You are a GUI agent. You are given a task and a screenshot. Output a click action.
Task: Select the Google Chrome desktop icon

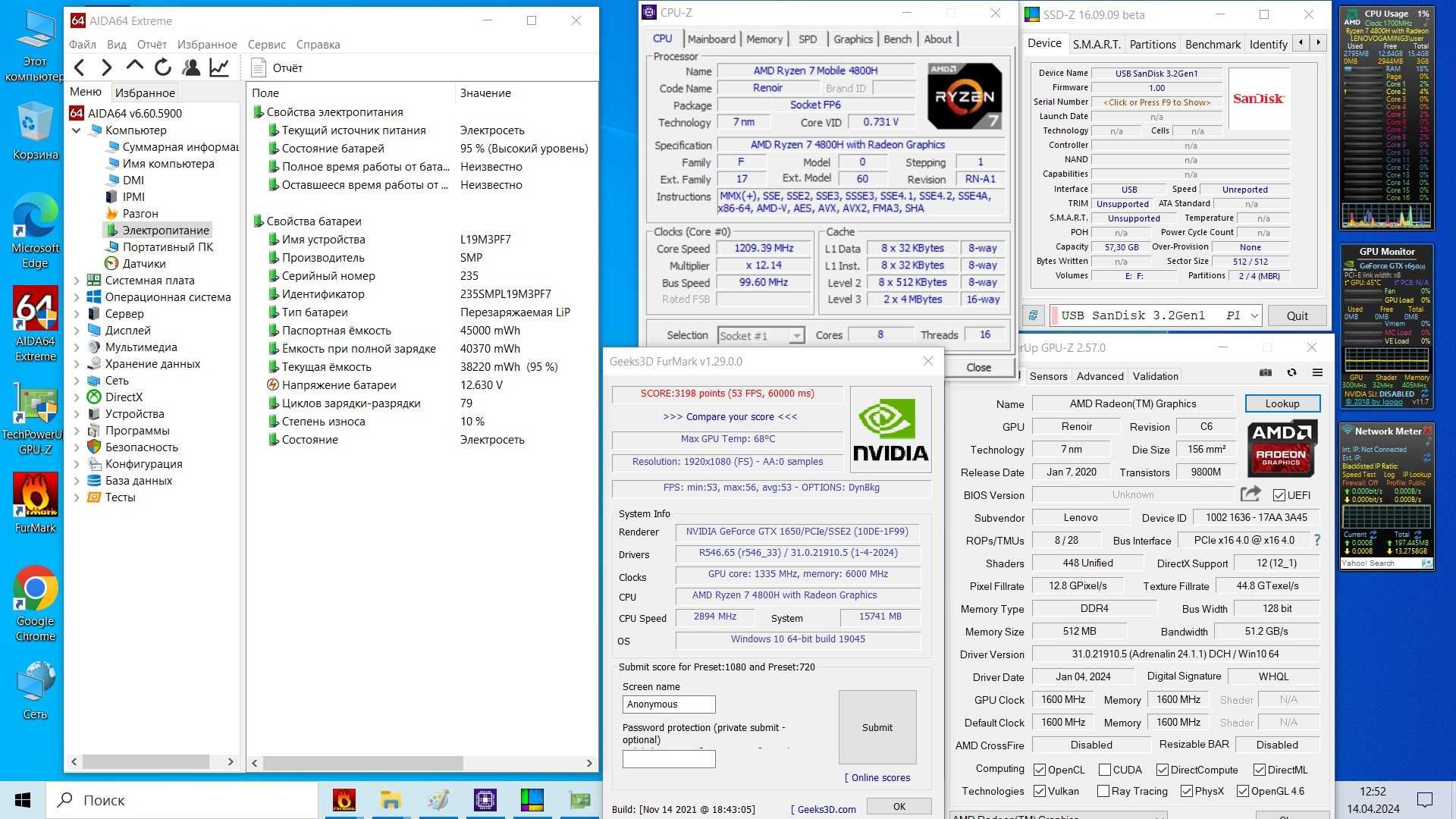pos(35,604)
